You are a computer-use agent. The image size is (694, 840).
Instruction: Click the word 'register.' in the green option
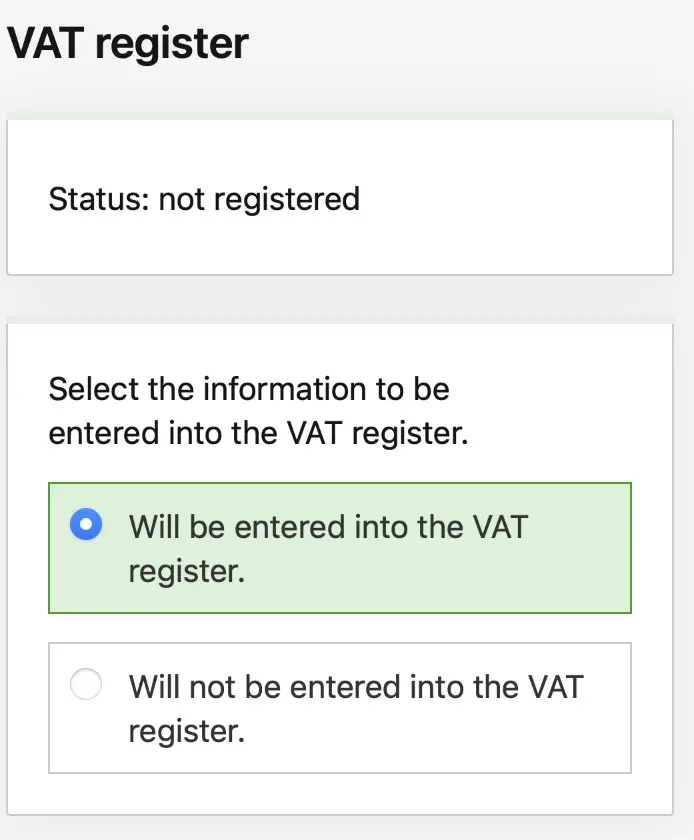pos(186,572)
